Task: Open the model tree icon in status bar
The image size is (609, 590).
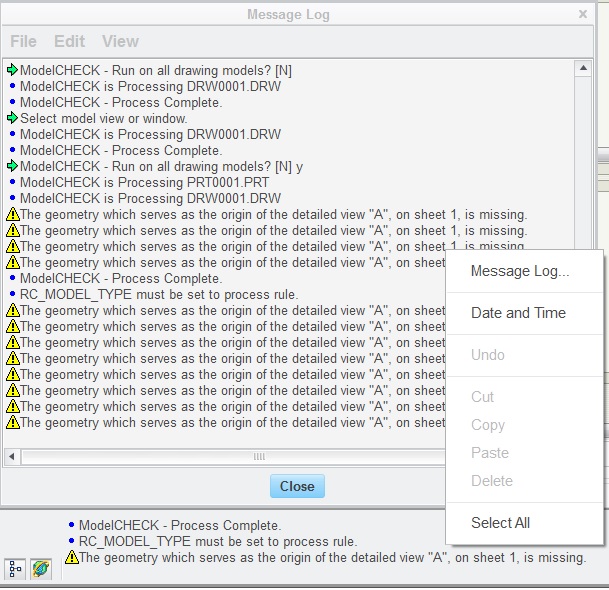Action: click(15, 569)
